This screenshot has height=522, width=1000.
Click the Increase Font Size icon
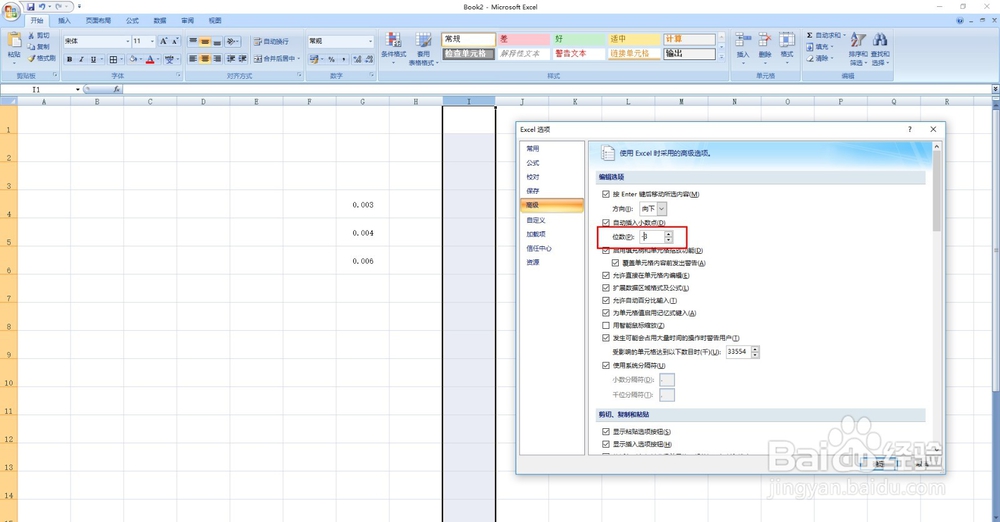coord(163,41)
